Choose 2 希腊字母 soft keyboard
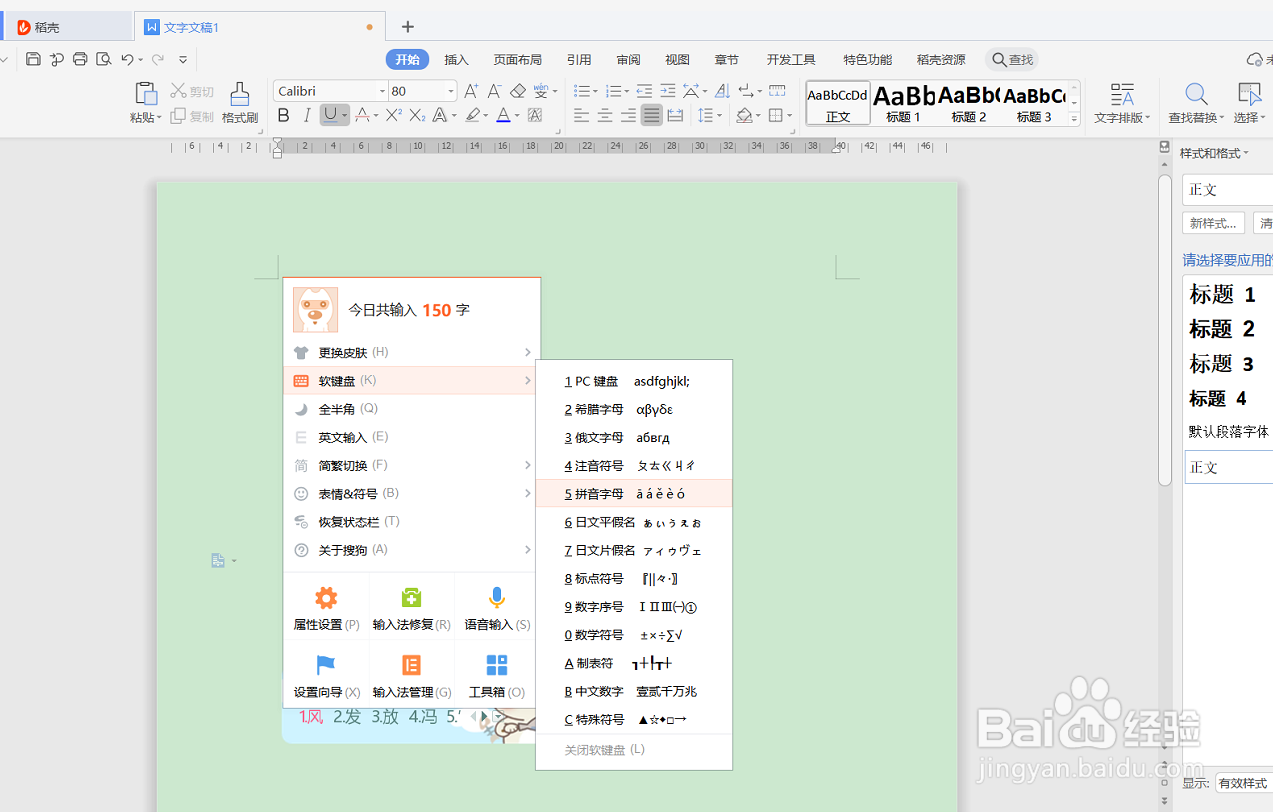Screen dimensions: 1273x812 click(x=634, y=410)
